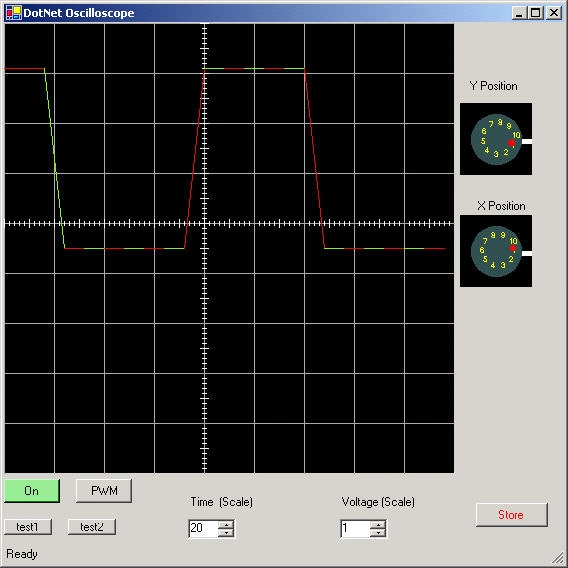Toggle the green On power button
This screenshot has width=568, height=568.
(32, 491)
